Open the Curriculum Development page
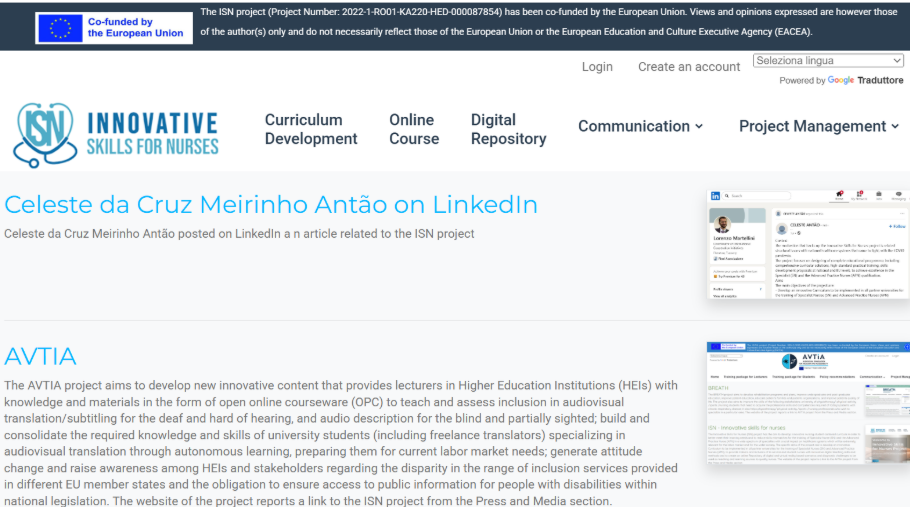The width and height of the screenshot is (910, 507). tap(311, 129)
